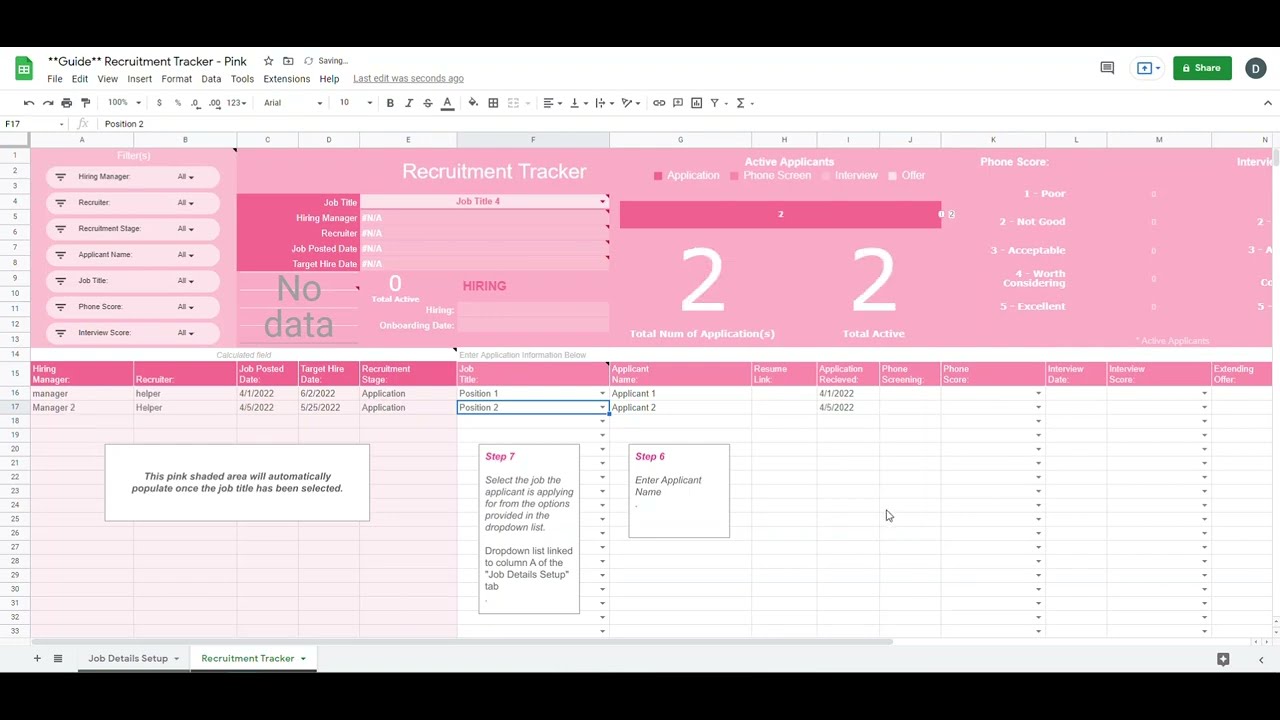The width and height of the screenshot is (1280, 720).
Task: Click the present to meeting icon
Action: [1145, 68]
